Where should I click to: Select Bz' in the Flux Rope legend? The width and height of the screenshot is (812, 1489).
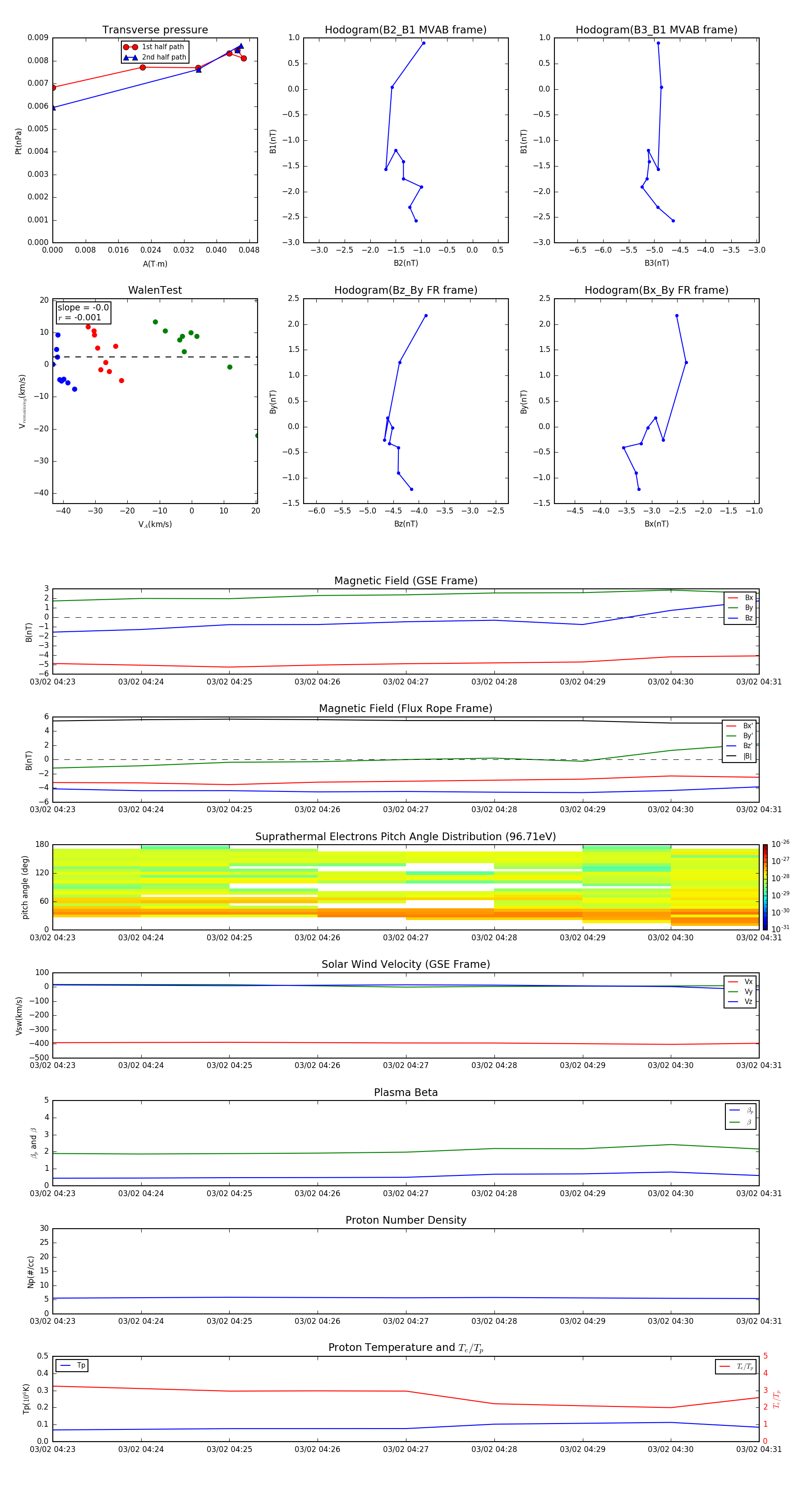pyautogui.click(x=740, y=746)
